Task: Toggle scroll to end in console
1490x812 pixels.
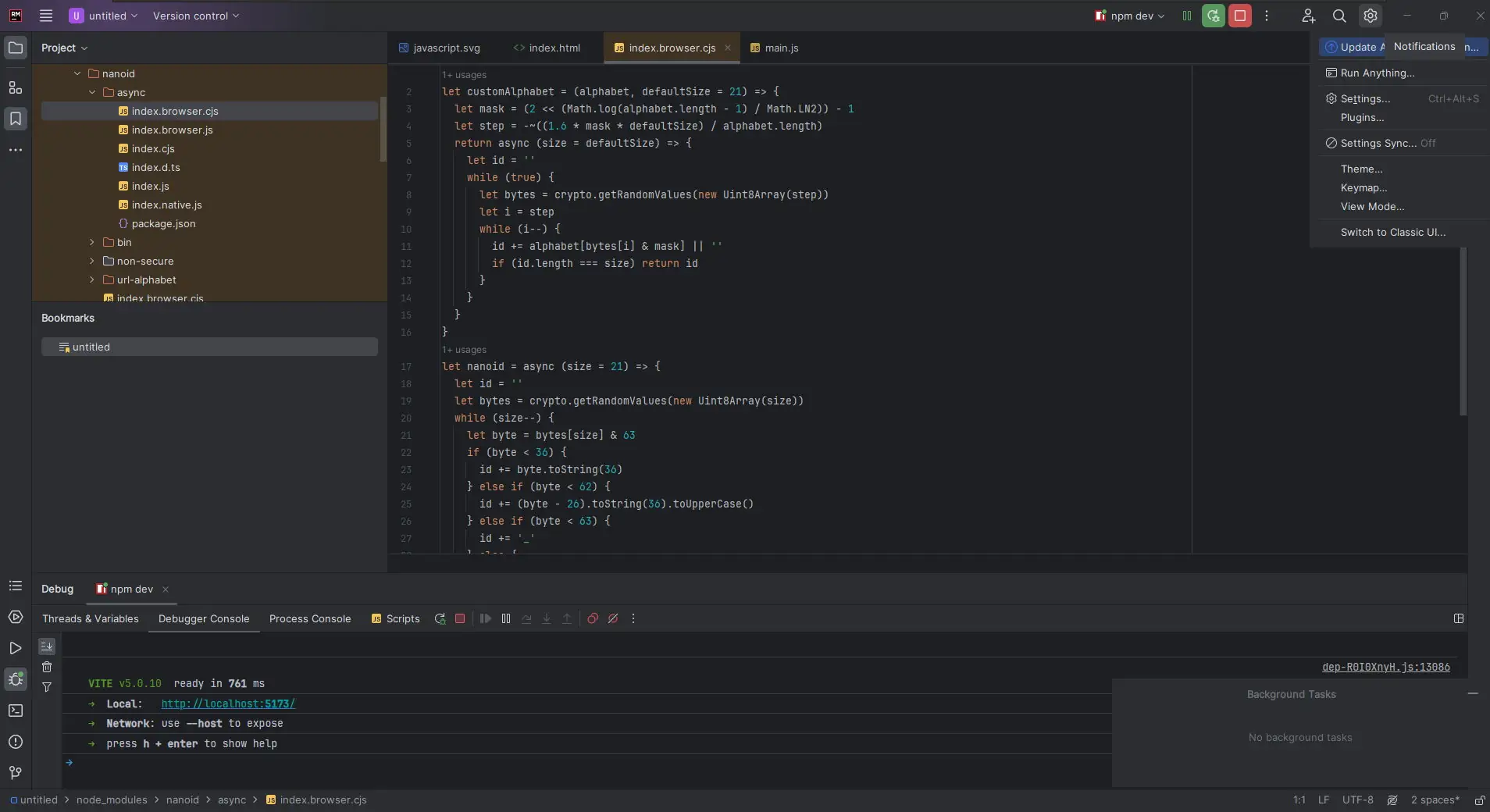Action: point(47,646)
